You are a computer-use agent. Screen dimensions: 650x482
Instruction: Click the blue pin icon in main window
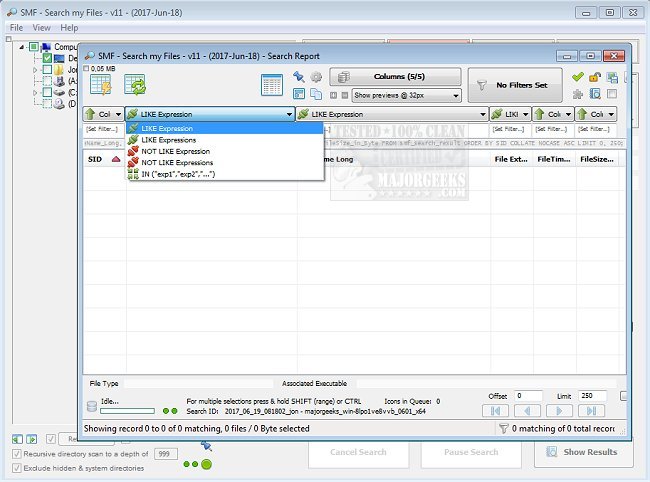(206, 446)
